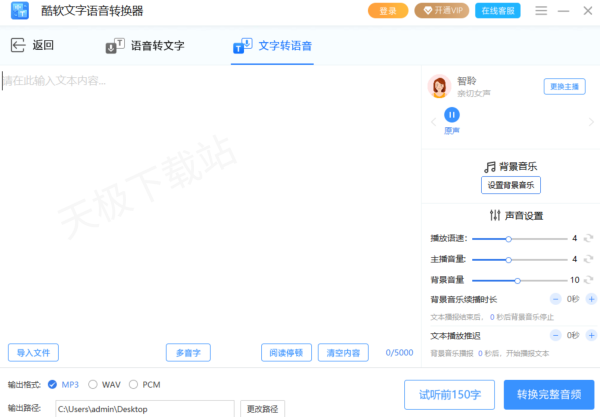Click the 亲切女声 voice description

474,93
